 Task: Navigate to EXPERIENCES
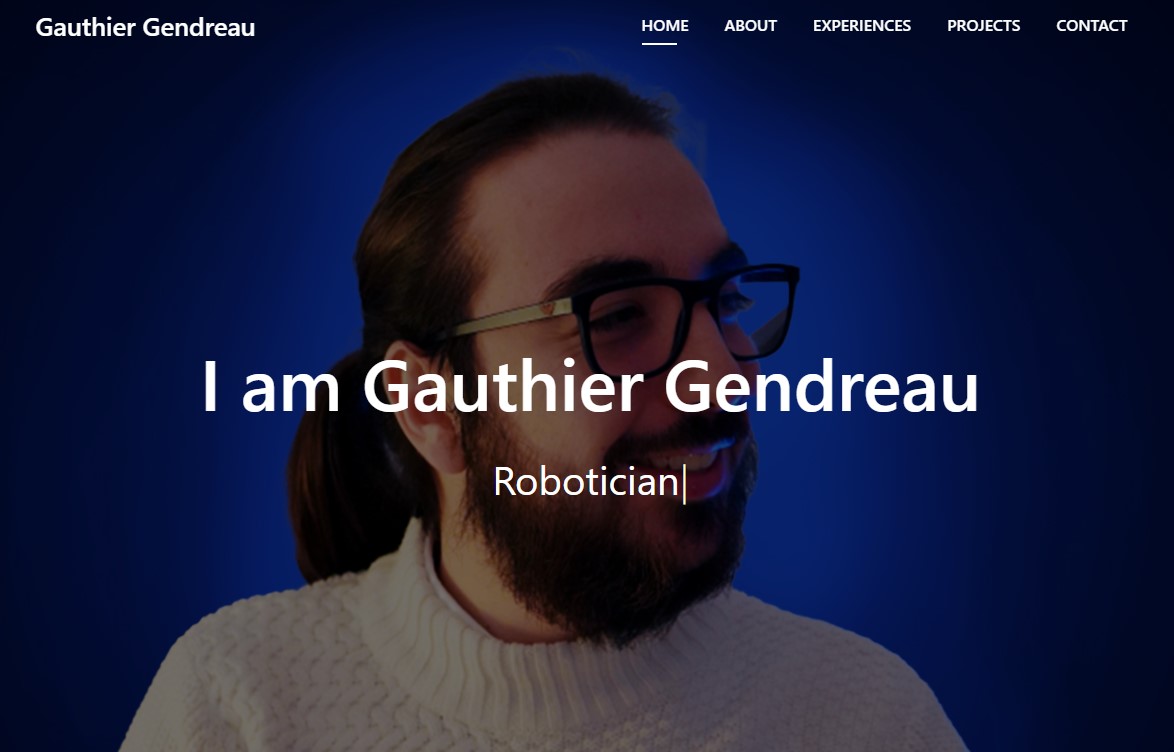click(862, 25)
